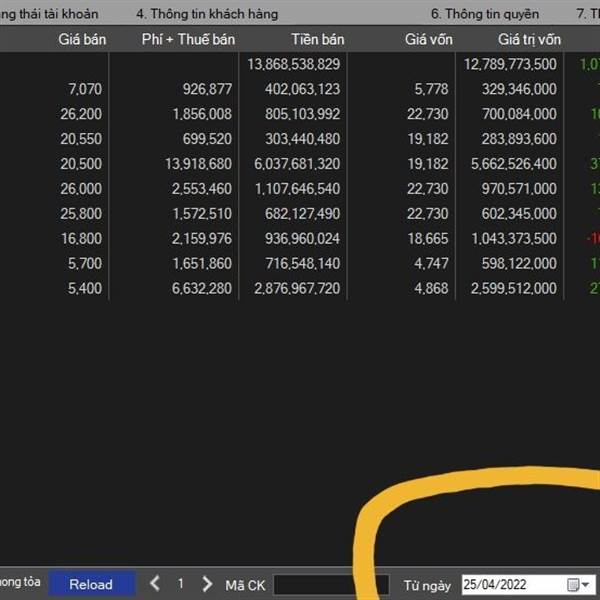This screenshot has height=600, width=600.
Task: Sort by Giá vốn column header
Action: (429, 39)
